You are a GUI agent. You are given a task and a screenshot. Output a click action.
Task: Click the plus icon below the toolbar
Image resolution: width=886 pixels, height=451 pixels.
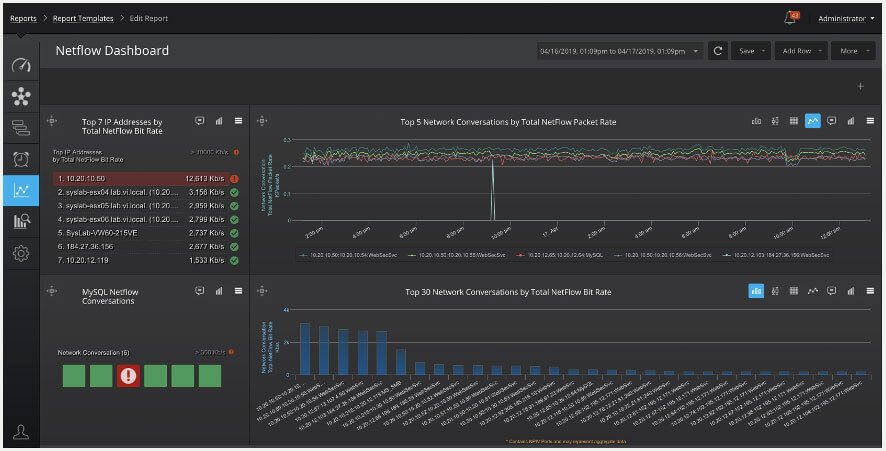(860, 86)
